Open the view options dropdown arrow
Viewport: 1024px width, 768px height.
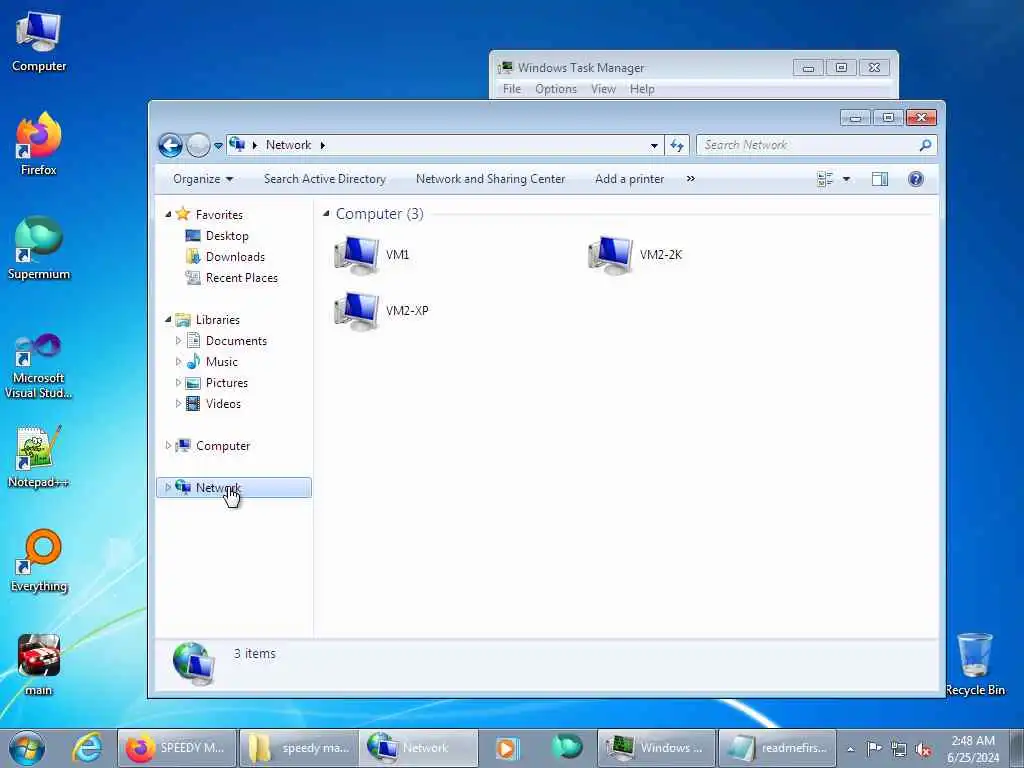[x=846, y=179]
